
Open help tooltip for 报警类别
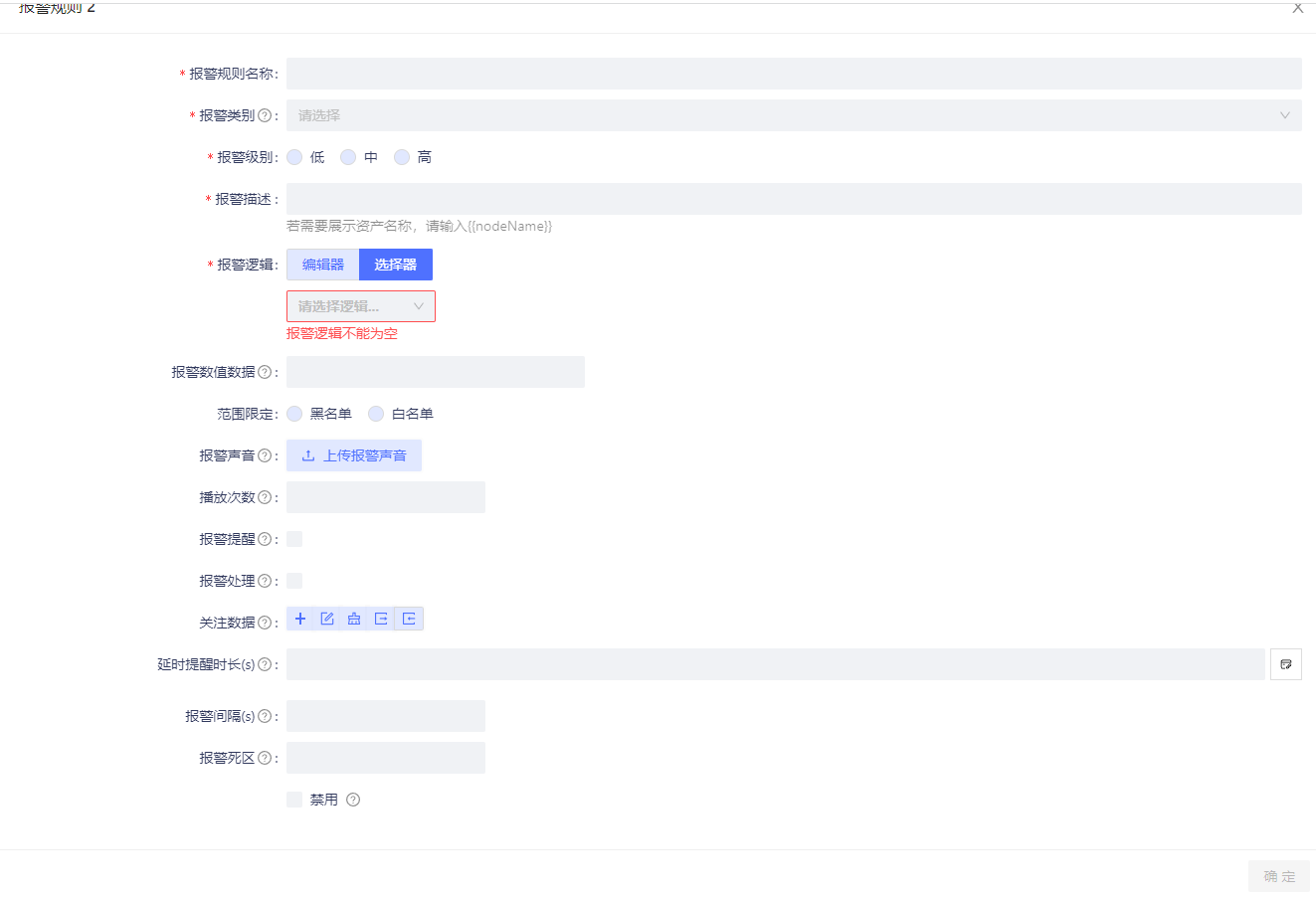click(x=265, y=115)
